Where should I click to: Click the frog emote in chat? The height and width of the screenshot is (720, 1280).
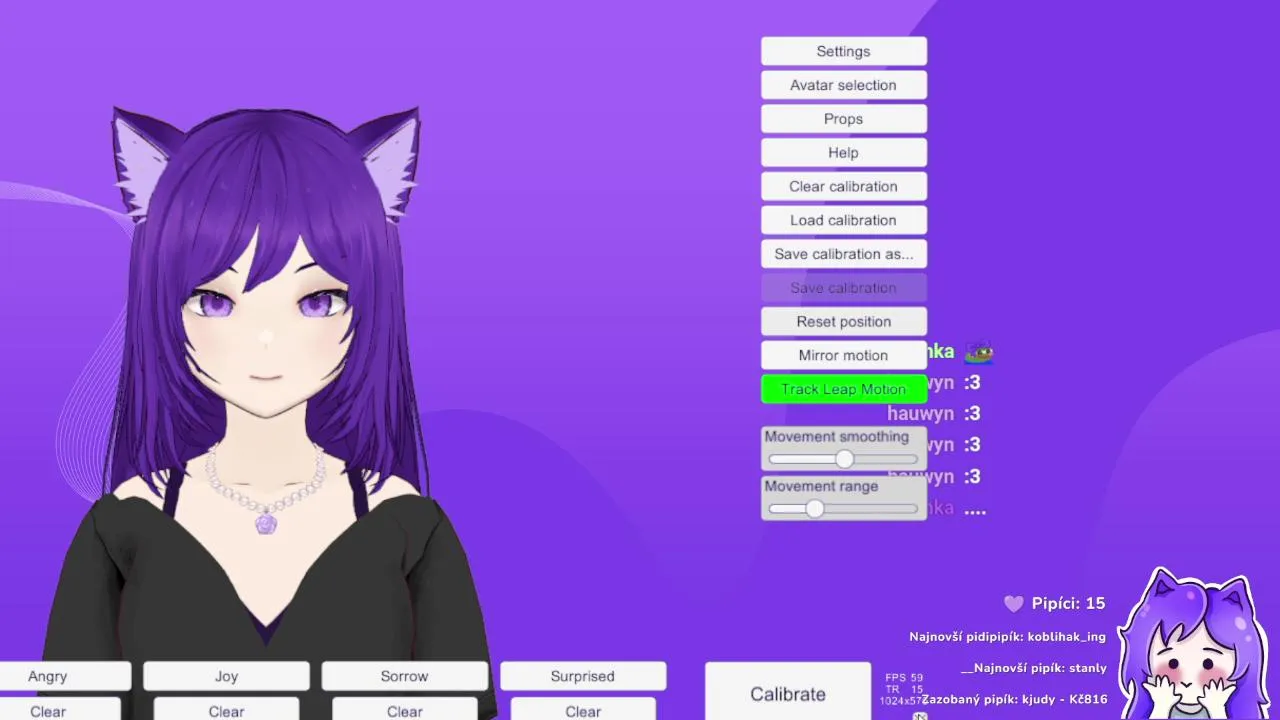[978, 352]
